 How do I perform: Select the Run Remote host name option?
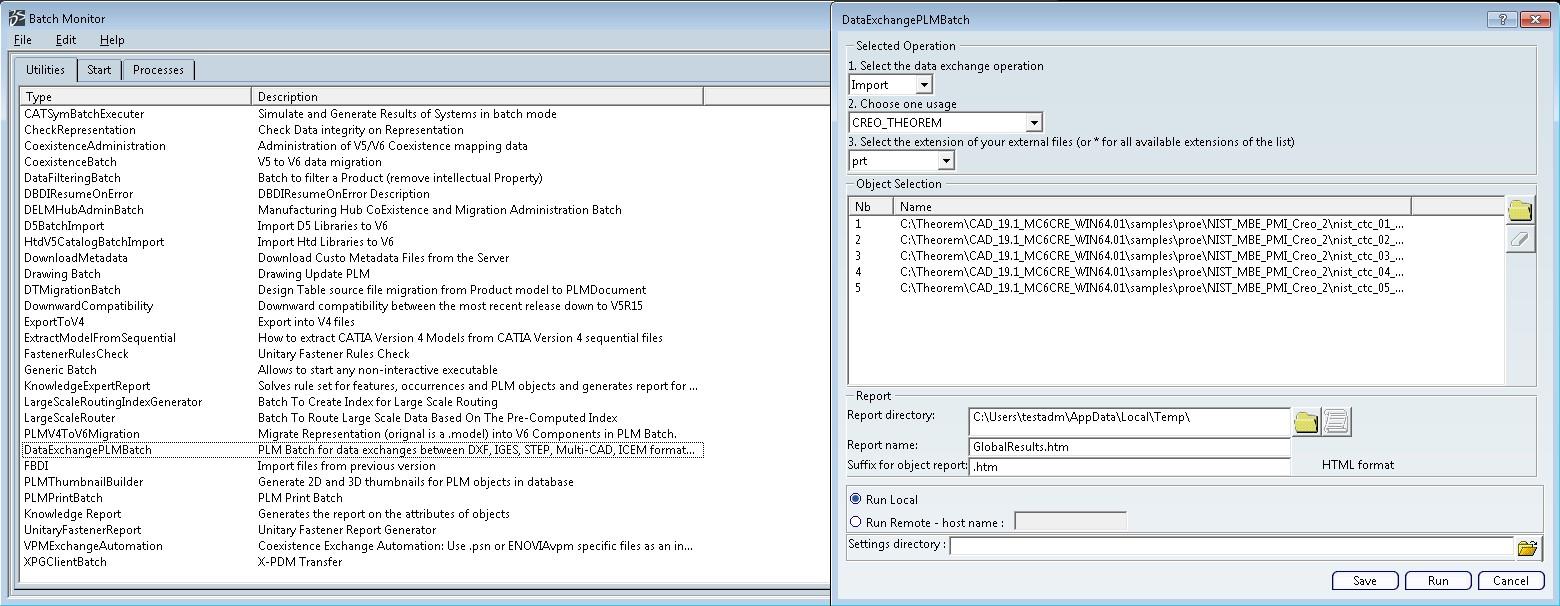855,522
